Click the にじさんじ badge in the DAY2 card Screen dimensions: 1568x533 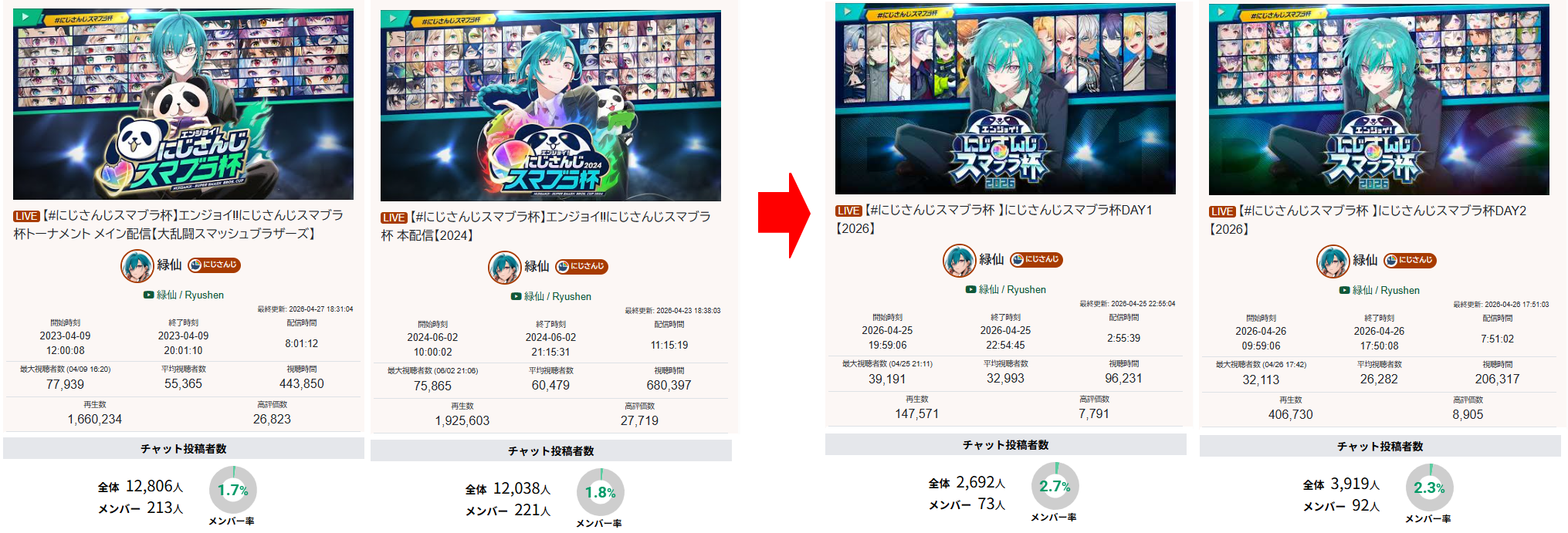tap(1410, 261)
